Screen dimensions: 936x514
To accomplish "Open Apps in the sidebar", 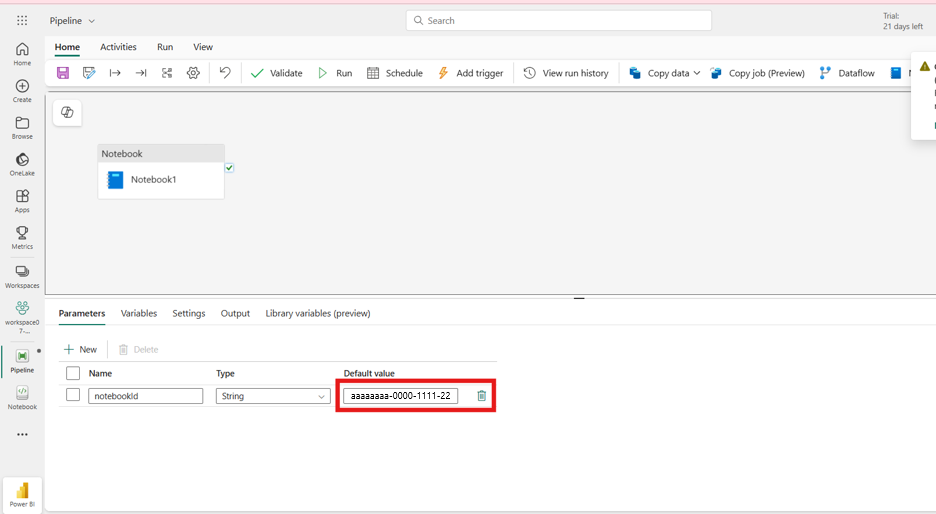I will coord(22,201).
